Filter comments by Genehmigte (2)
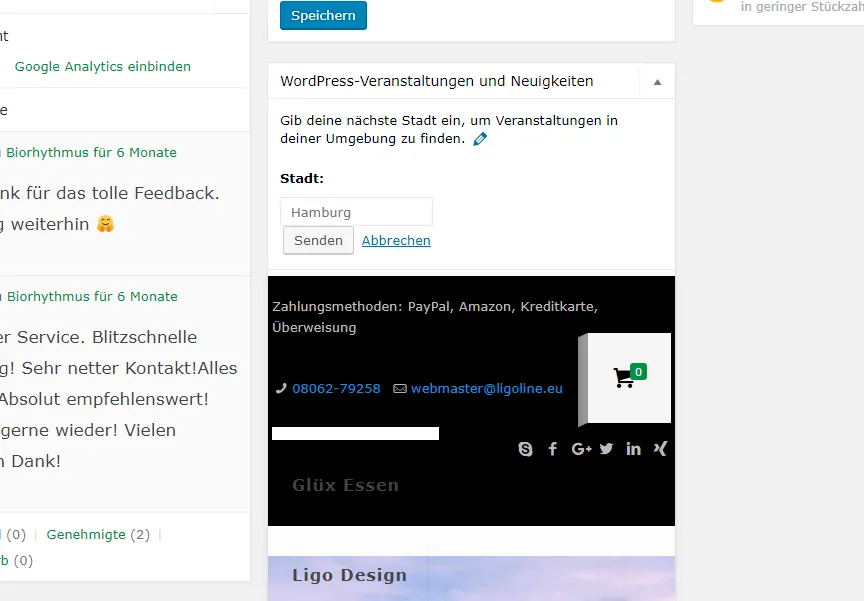Image resolution: width=864 pixels, height=601 pixels. (x=98, y=534)
